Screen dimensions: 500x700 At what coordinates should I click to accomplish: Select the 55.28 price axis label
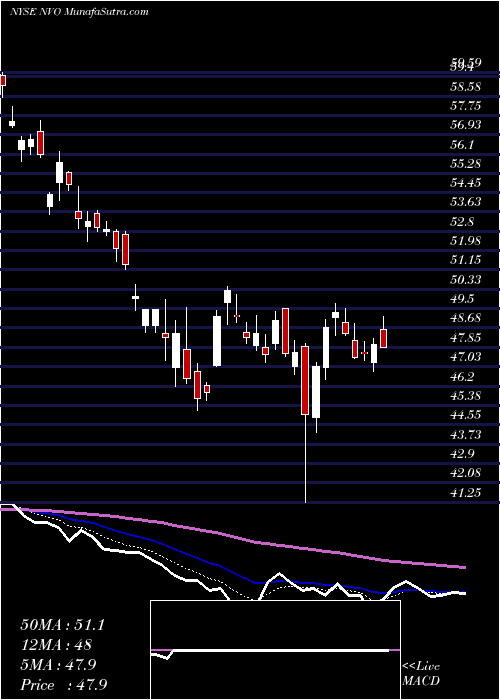tap(466, 164)
